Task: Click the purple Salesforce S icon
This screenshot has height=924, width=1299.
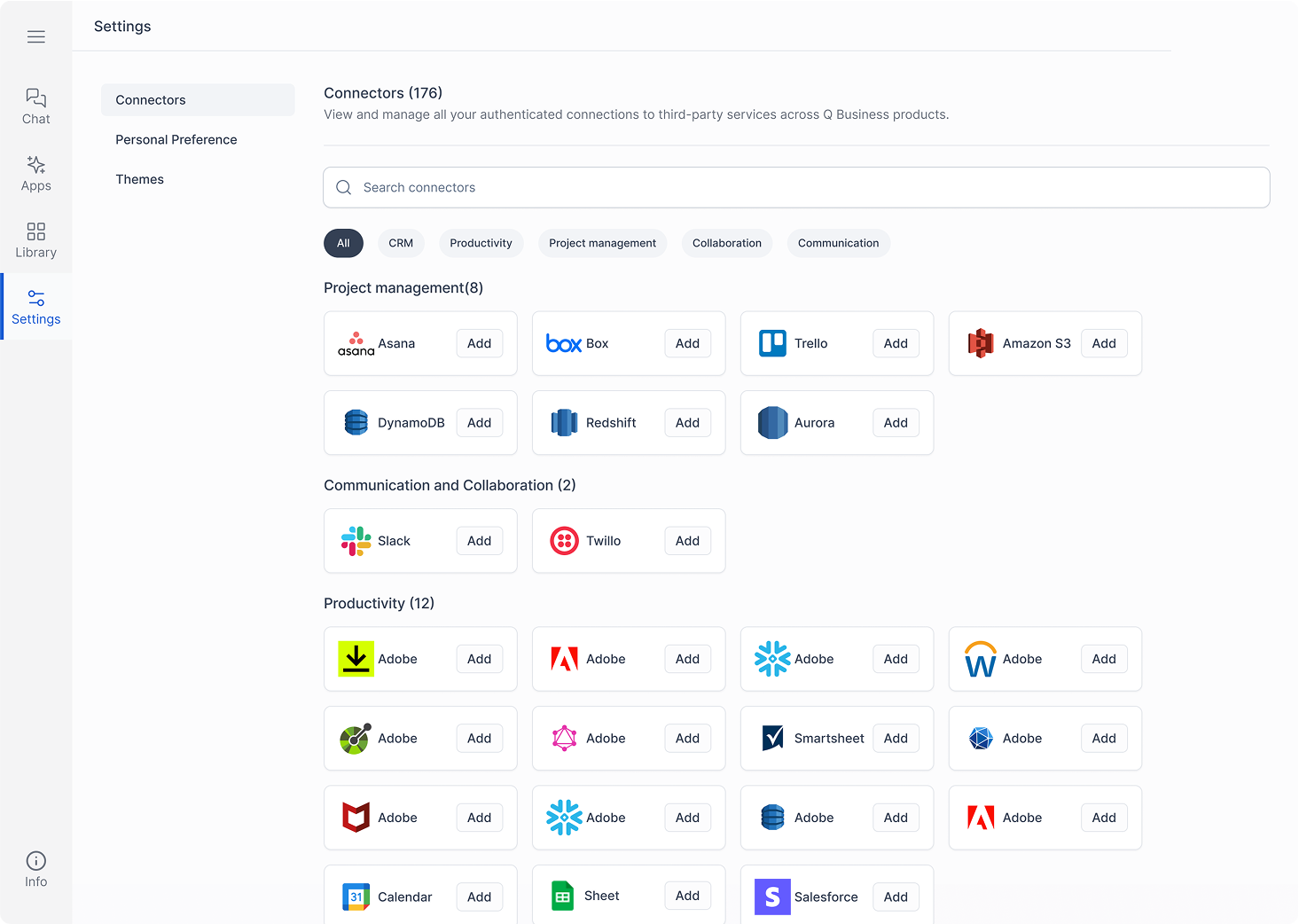Action: coord(772,897)
